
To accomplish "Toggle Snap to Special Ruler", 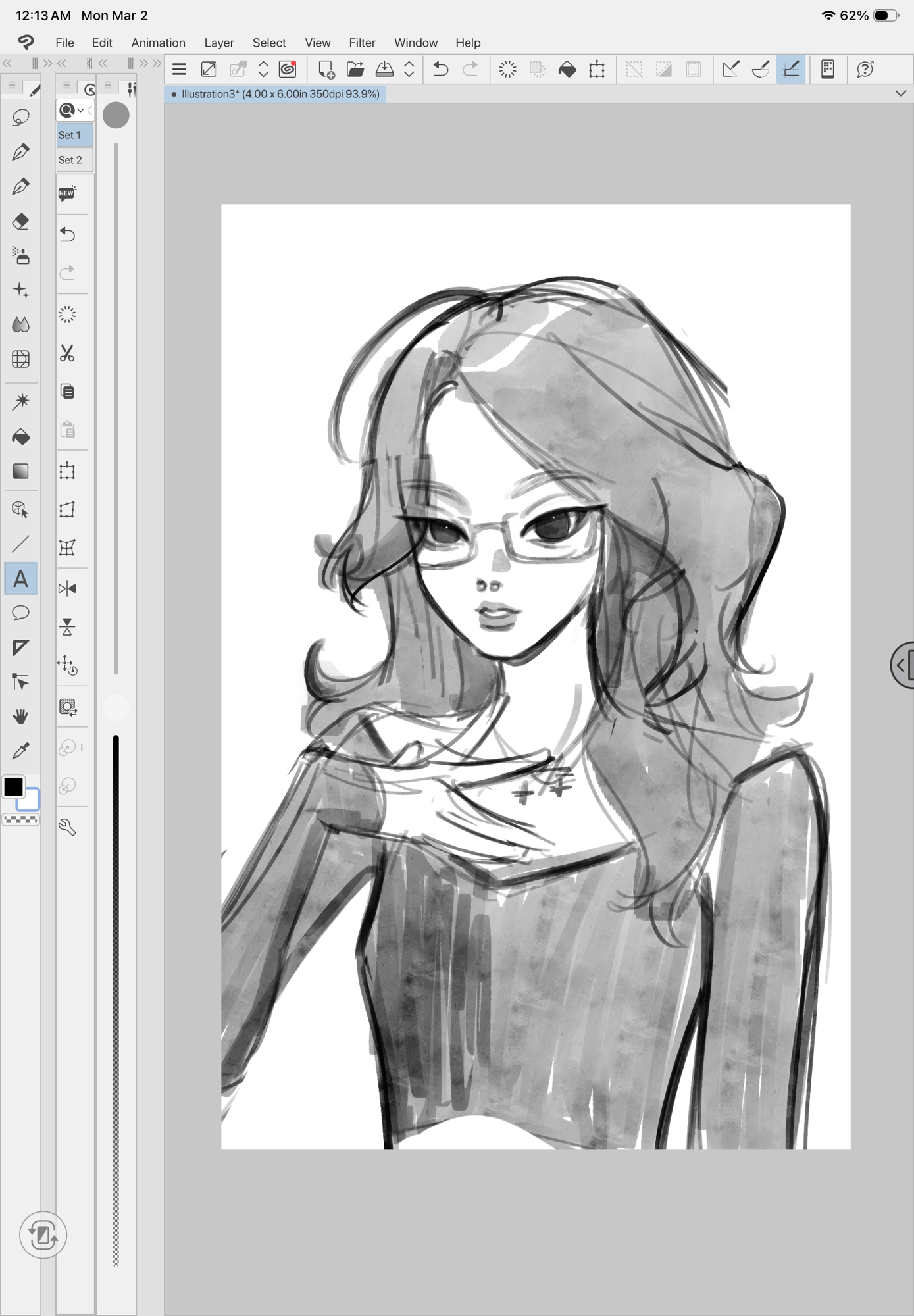I will 761,69.
